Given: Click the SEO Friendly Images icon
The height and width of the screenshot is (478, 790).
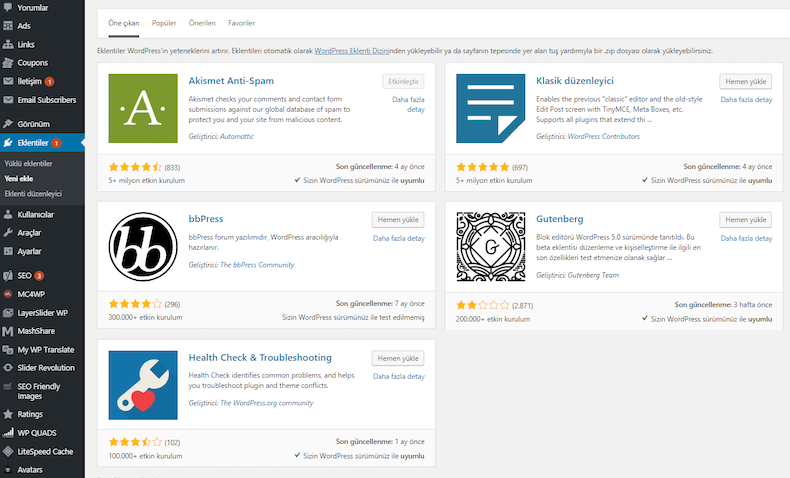Looking at the screenshot, I should click(8, 387).
